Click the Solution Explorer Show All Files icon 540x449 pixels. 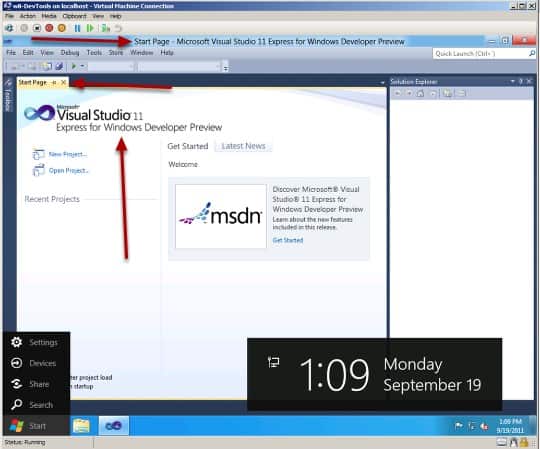click(x=447, y=93)
